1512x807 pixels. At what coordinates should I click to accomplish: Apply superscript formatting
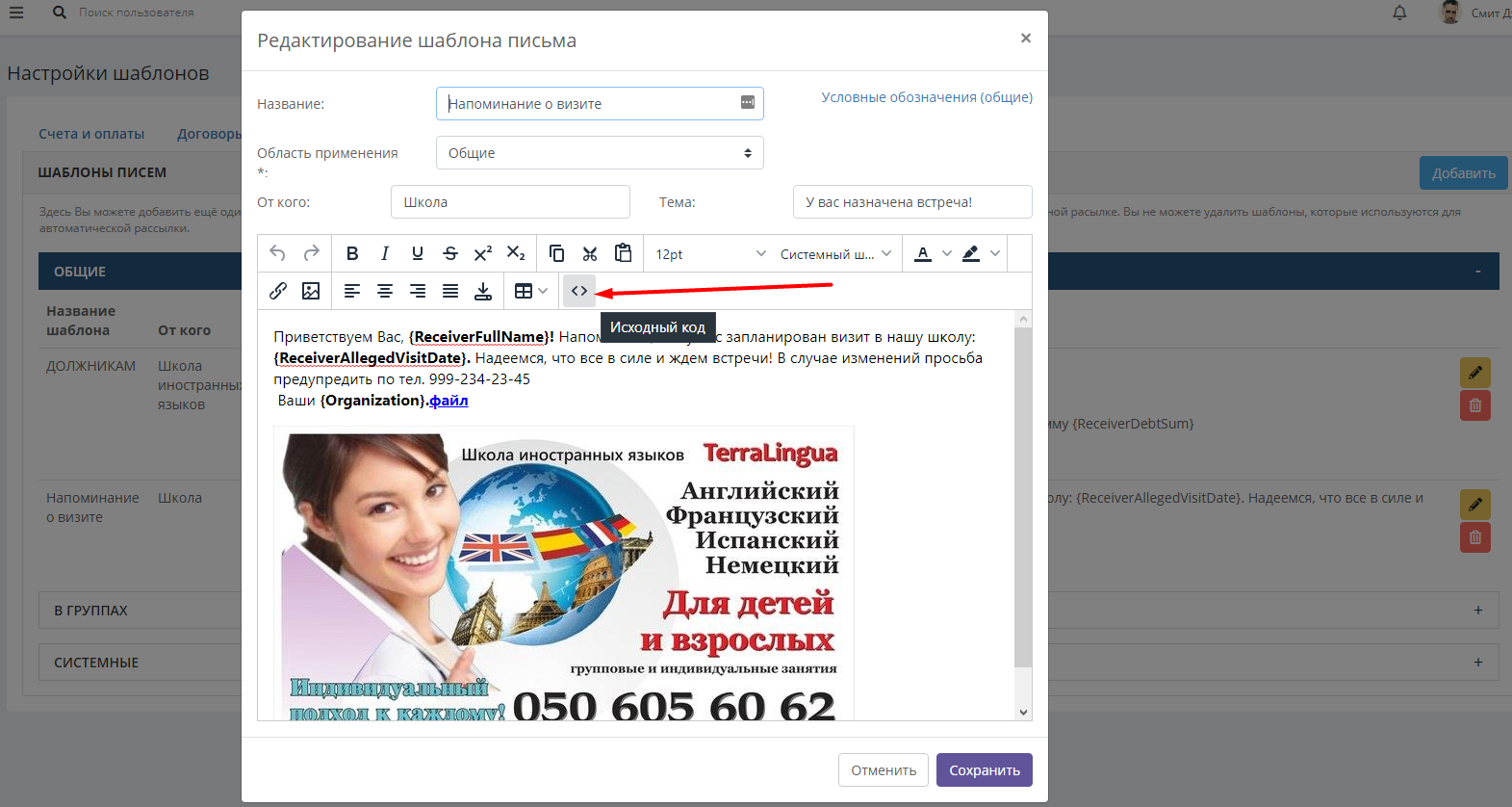tap(483, 253)
